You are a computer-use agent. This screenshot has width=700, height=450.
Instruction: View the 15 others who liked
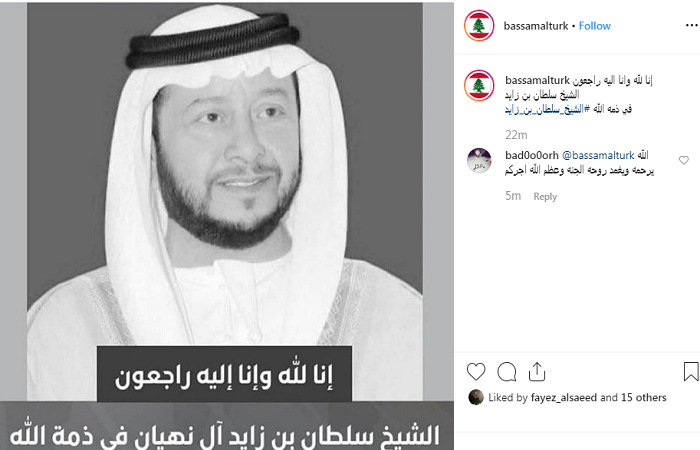pyautogui.click(x=643, y=397)
